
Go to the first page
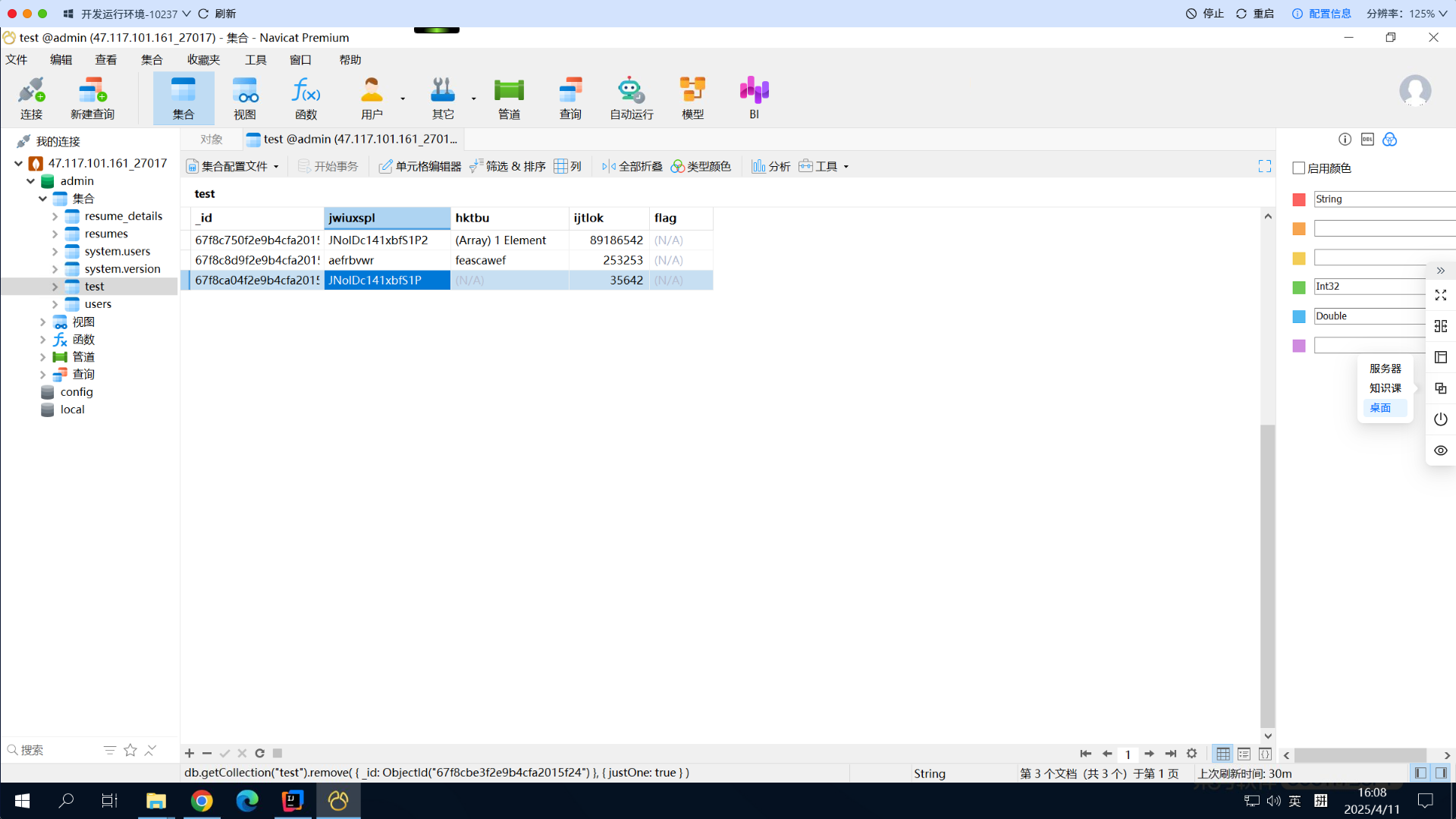click(x=1086, y=754)
